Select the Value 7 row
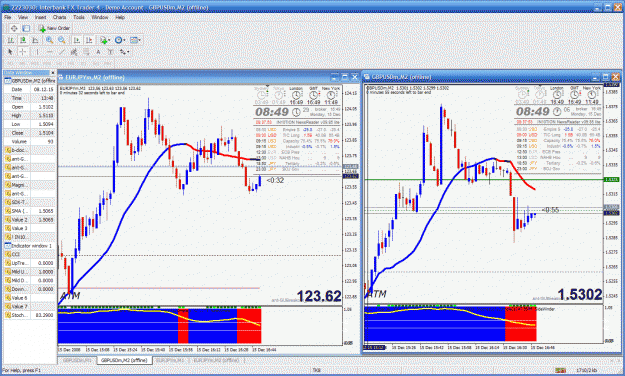This screenshot has height=376, width=625. coord(29,306)
